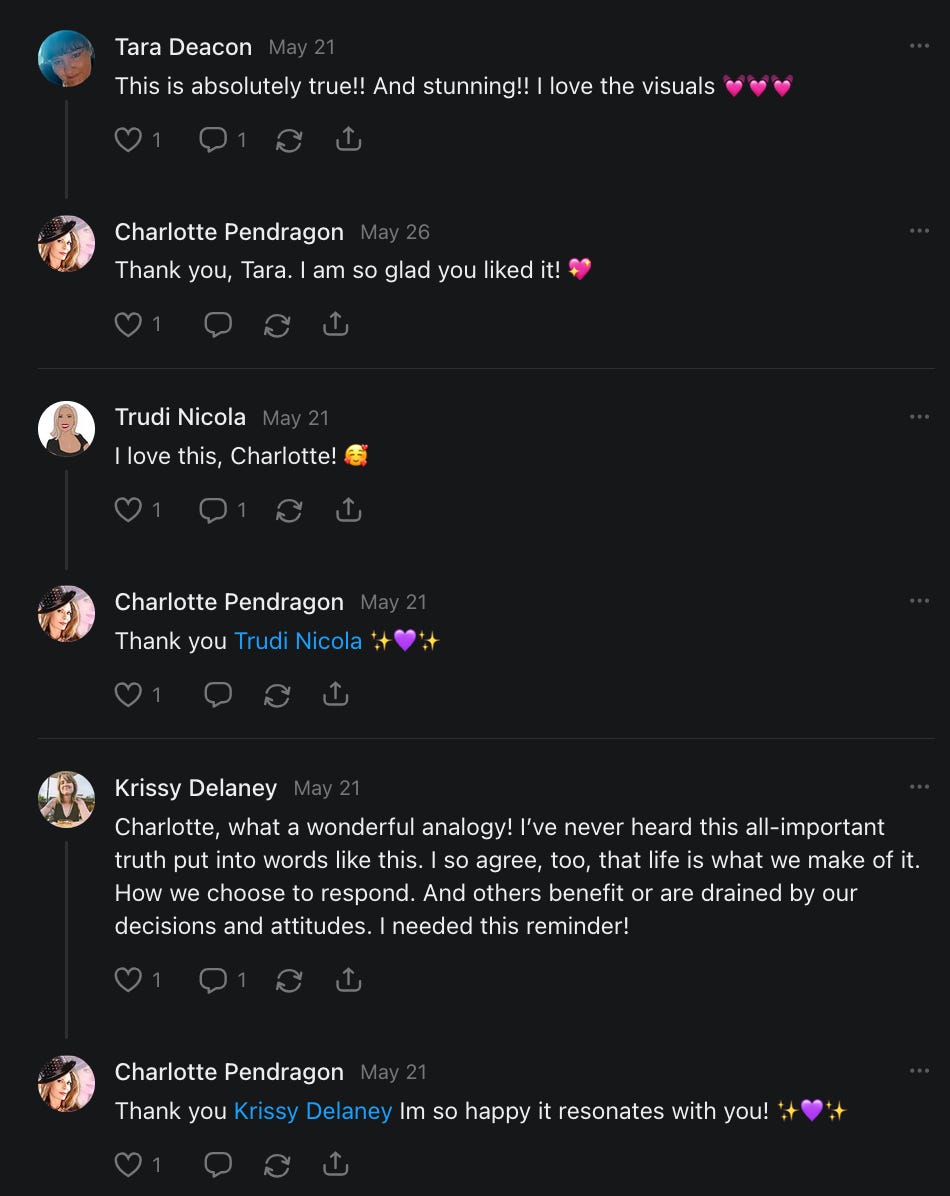950x1196 pixels.
Task: Follow the Krissy Delaney mention link
Action: 313,1111
